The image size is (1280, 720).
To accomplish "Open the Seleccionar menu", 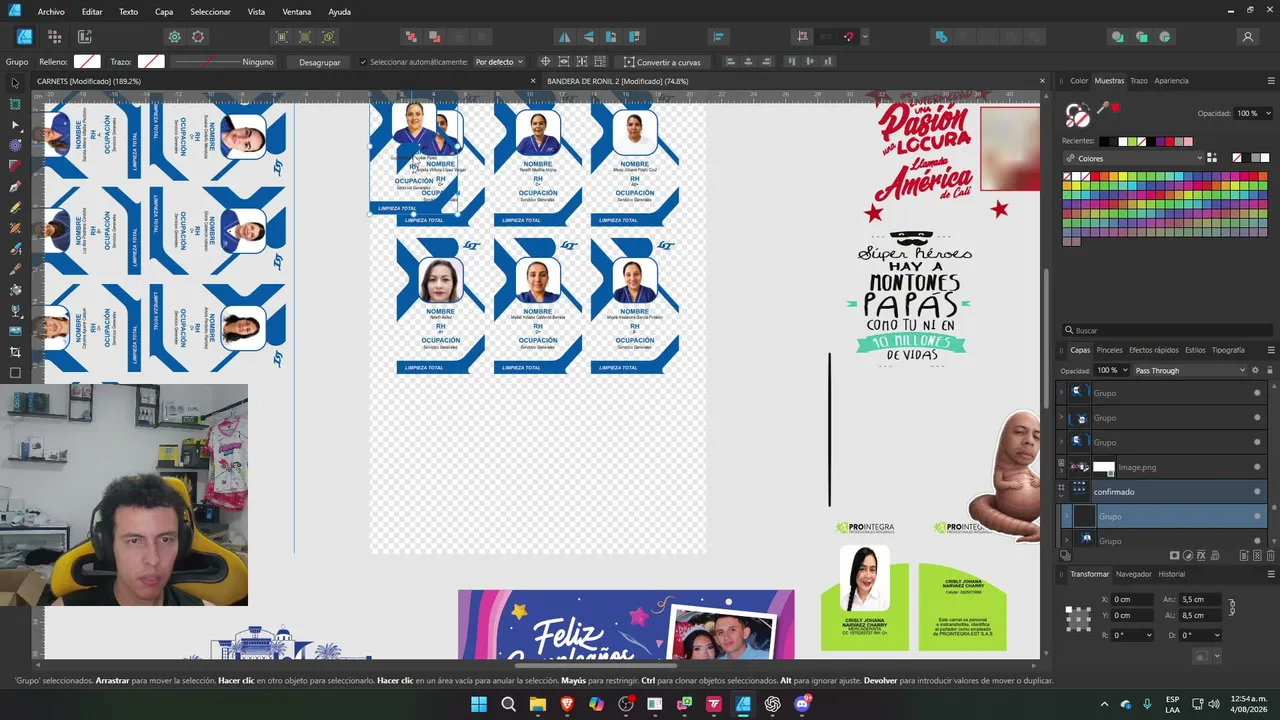I will [x=210, y=12].
